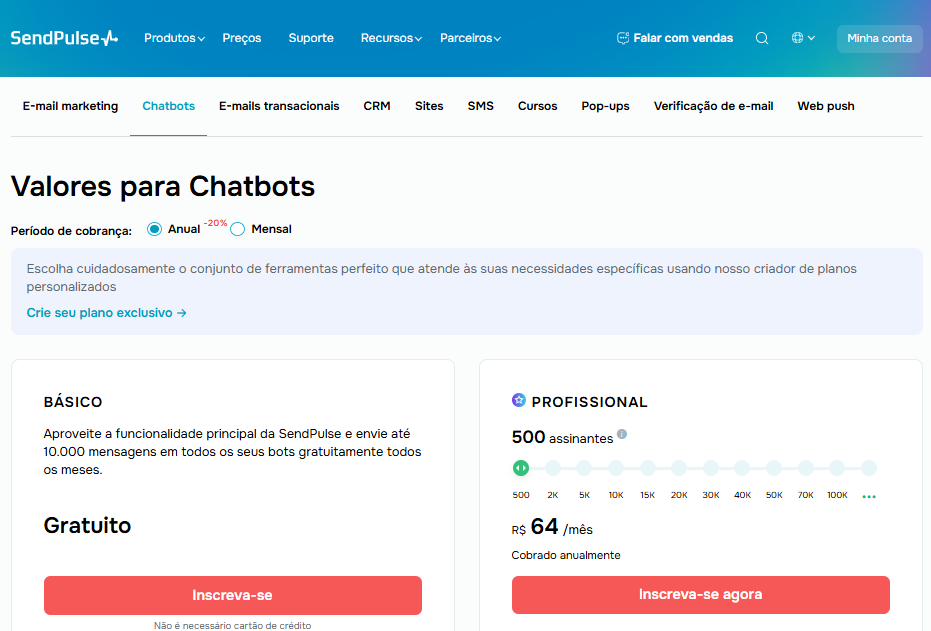Screen dimensions: 931x631
Task: Switch to Cursos tab
Action: click(537, 106)
